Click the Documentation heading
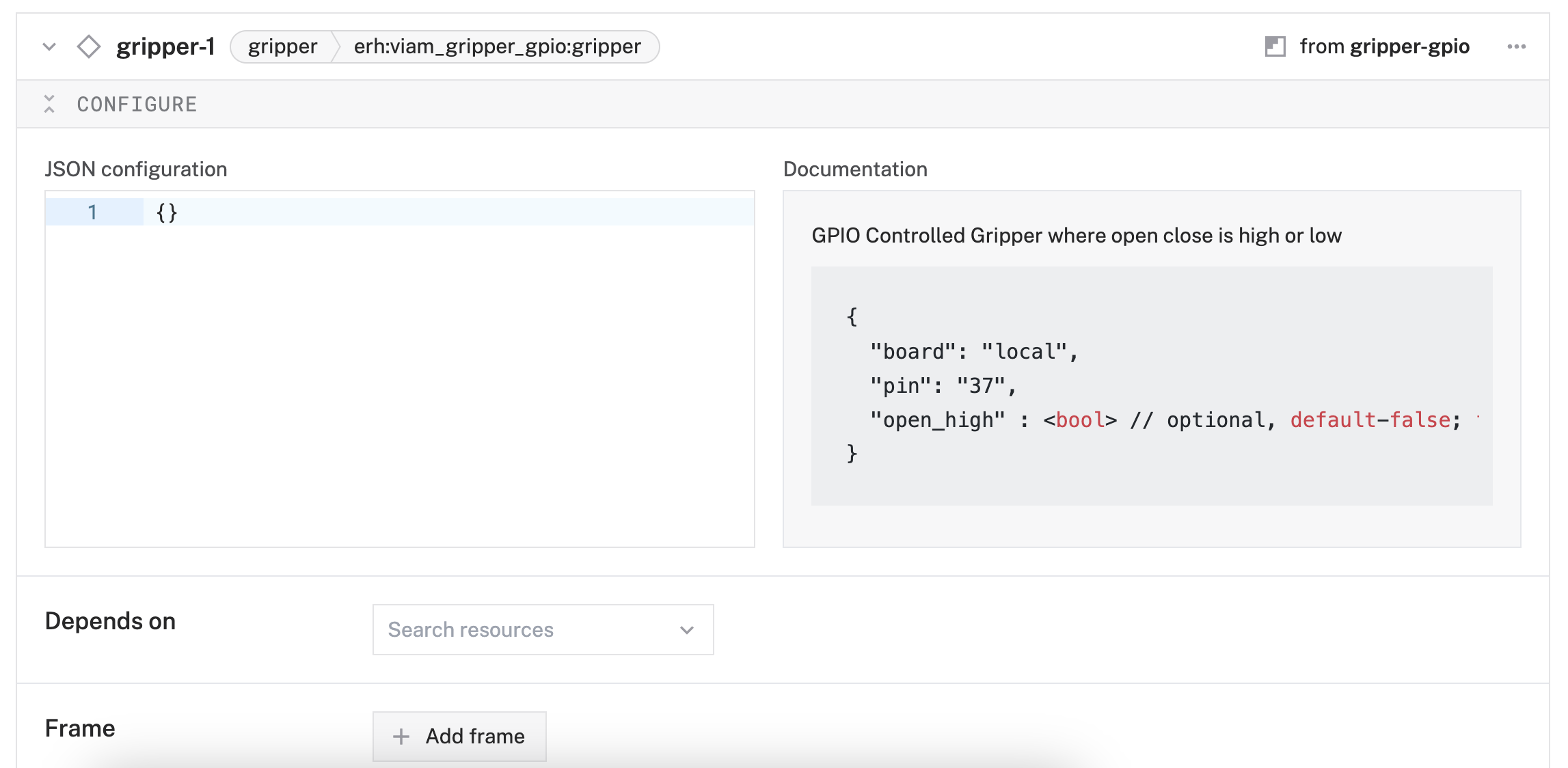 coord(855,169)
